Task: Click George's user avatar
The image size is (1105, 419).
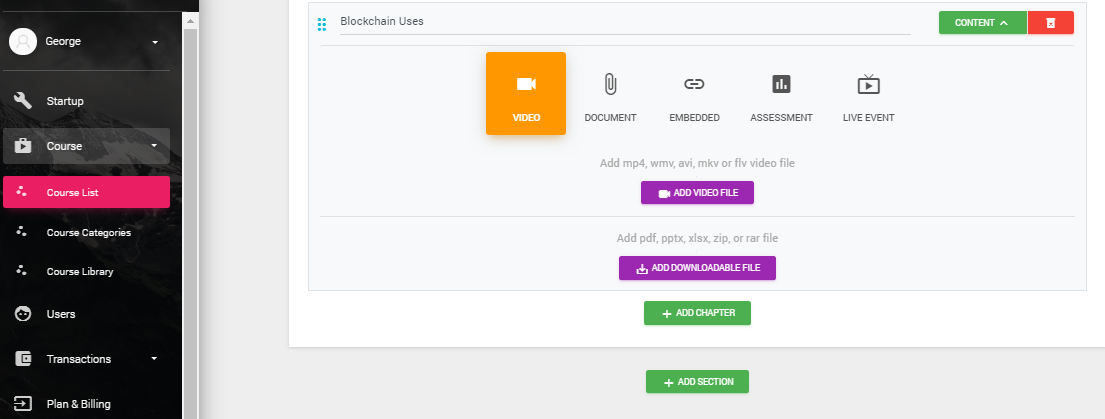Action: [x=23, y=42]
